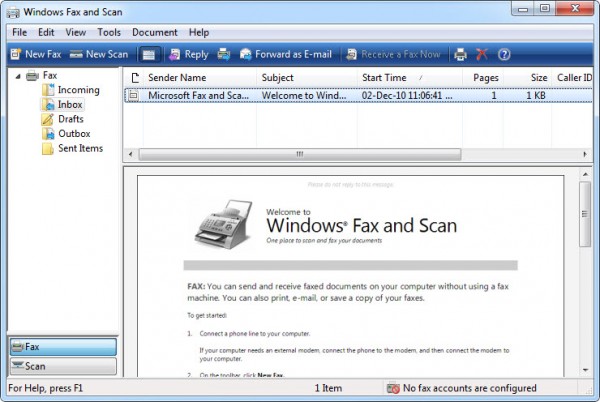The width and height of the screenshot is (600, 402).
Task: Click 'For Help, press F1' status text
Action: coord(45,388)
